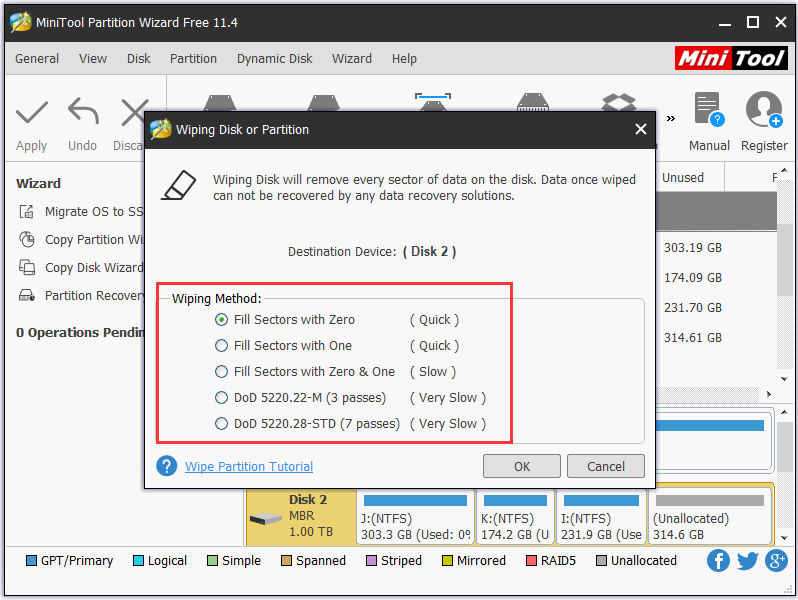Click the Register user icon
The height and width of the screenshot is (600, 798).
pos(764,109)
